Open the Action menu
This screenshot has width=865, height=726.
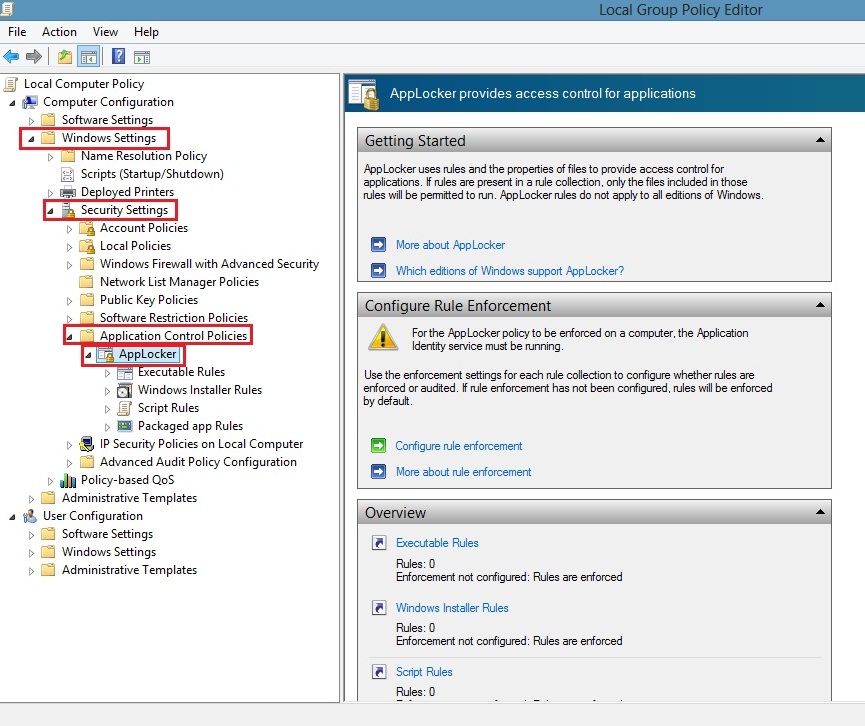point(59,32)
